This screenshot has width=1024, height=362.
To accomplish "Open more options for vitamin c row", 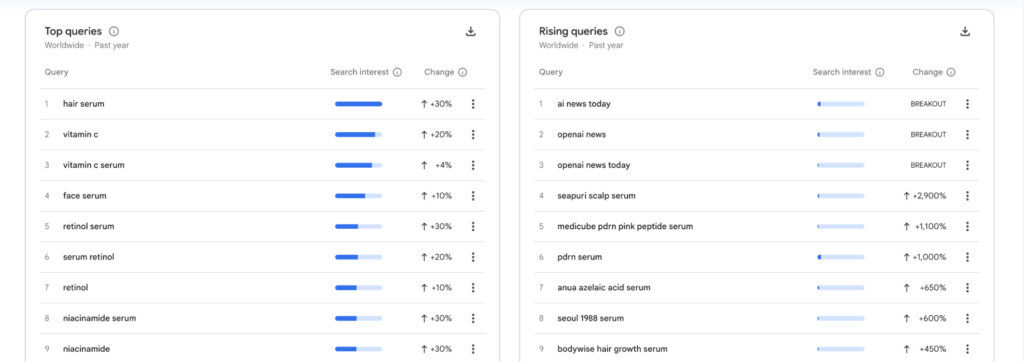I will (473, 135).
